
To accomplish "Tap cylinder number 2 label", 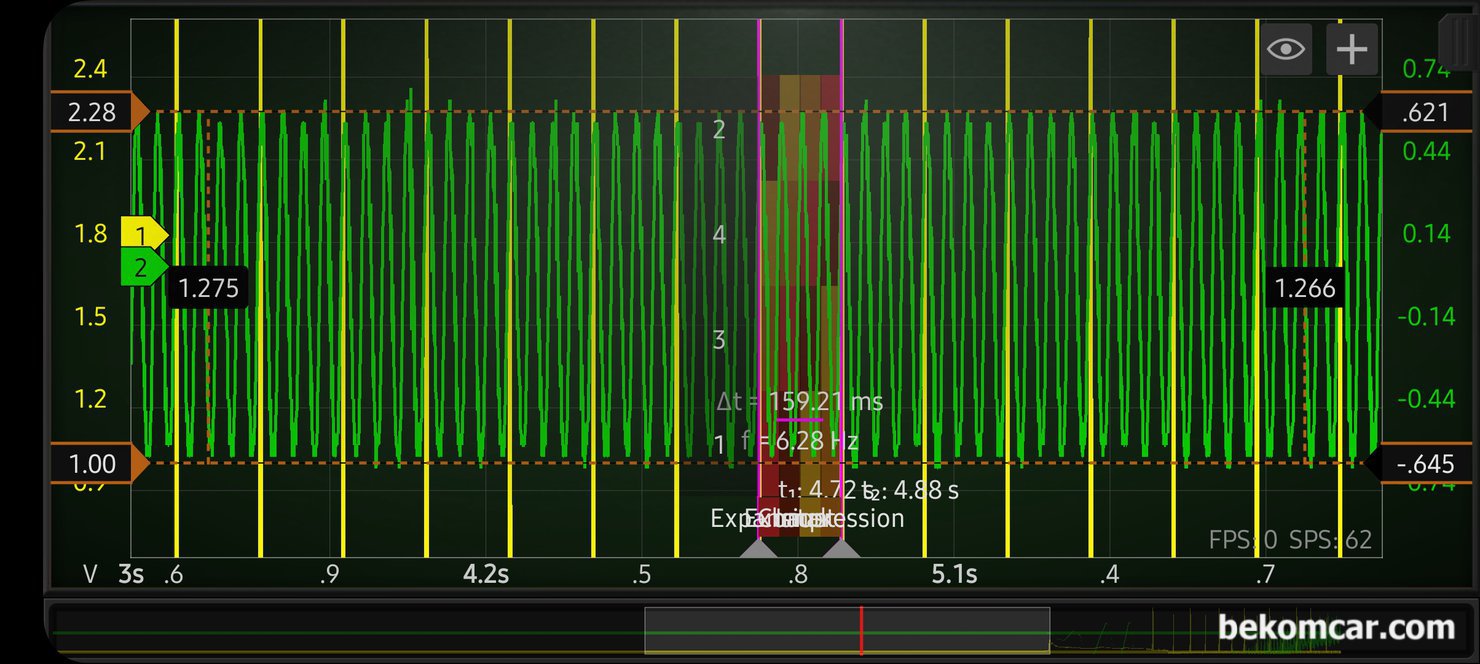I will [719, 129].
